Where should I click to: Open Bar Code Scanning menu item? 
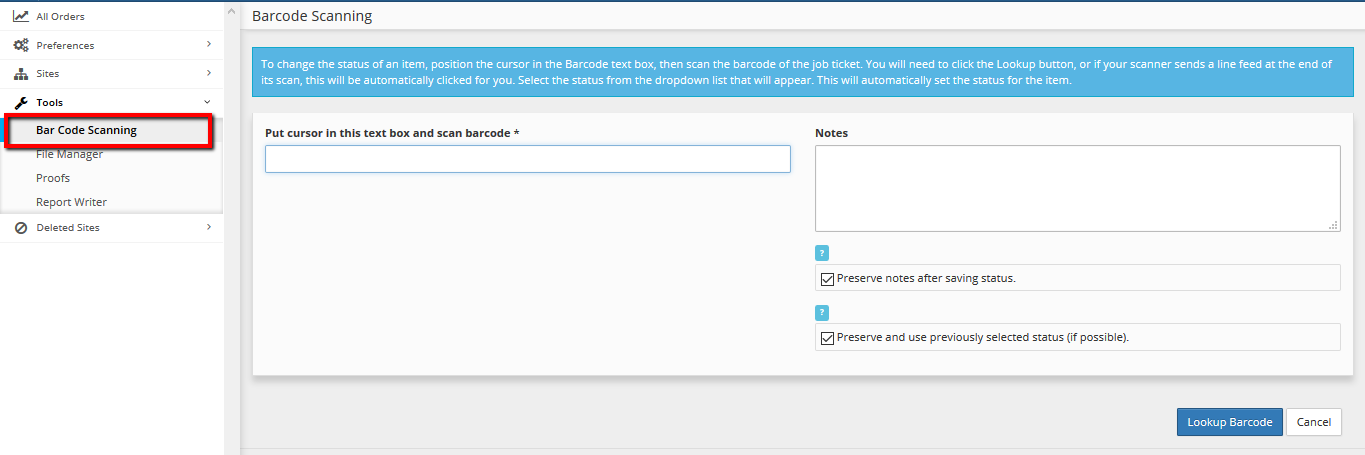(86, 130)
